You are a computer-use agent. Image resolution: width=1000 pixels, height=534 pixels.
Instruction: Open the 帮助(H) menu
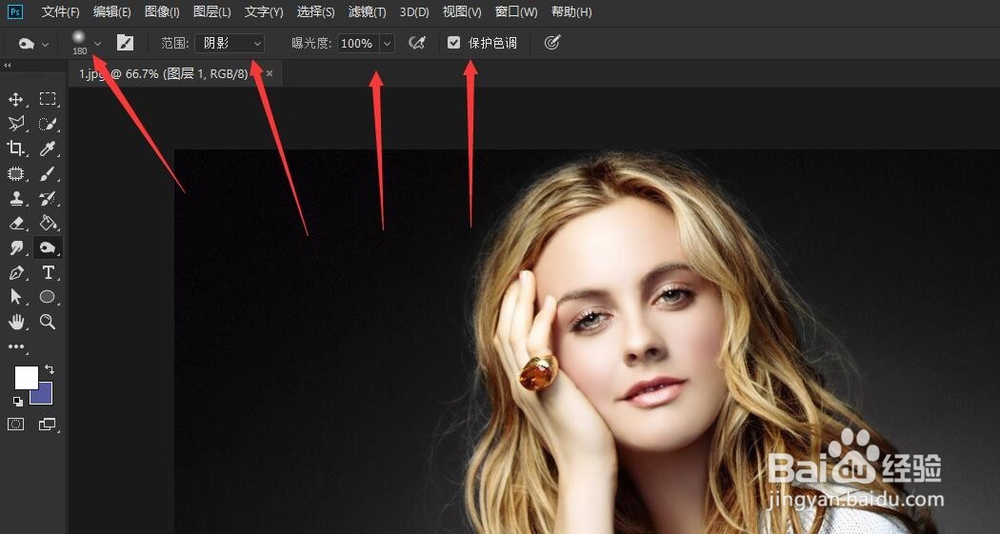point(571,12)
